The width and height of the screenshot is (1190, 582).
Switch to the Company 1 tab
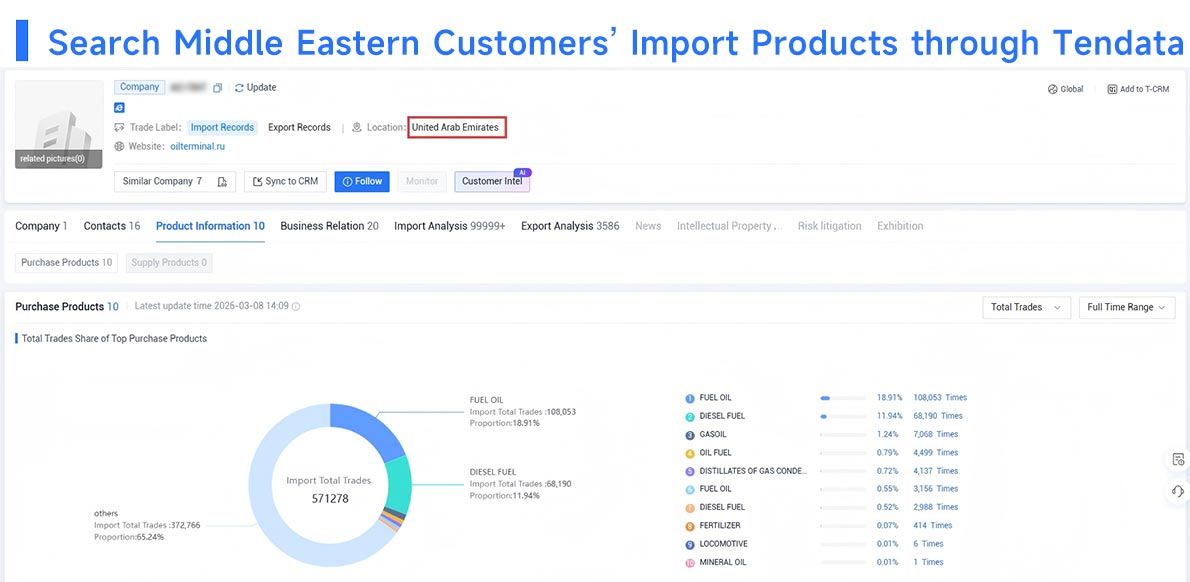42,226
